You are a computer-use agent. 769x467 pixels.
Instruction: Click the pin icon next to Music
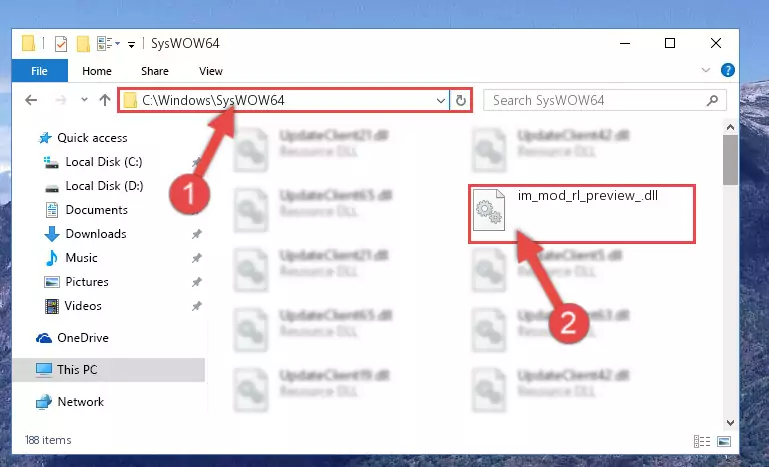pos(197,258)
